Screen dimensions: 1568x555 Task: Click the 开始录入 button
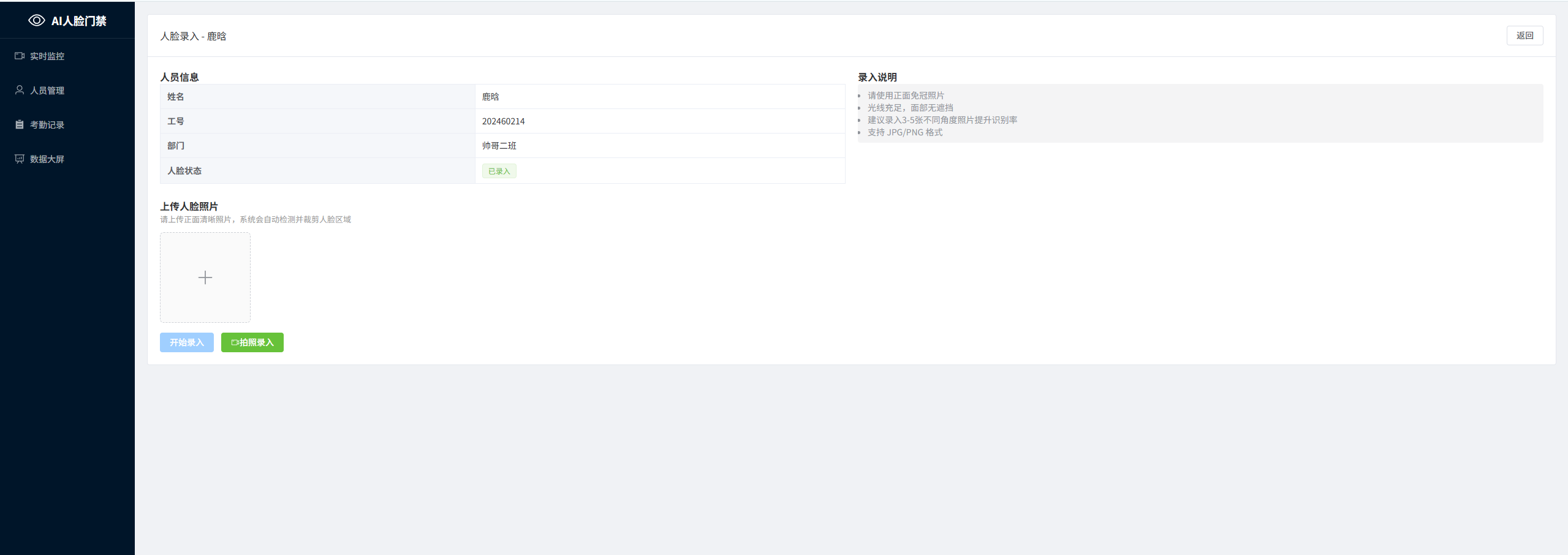point(187,342)
